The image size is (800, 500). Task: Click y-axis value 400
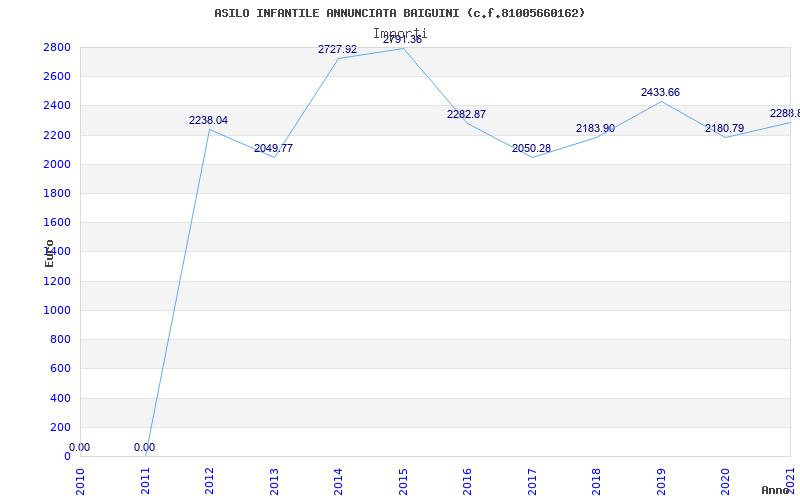pos(60,398)
